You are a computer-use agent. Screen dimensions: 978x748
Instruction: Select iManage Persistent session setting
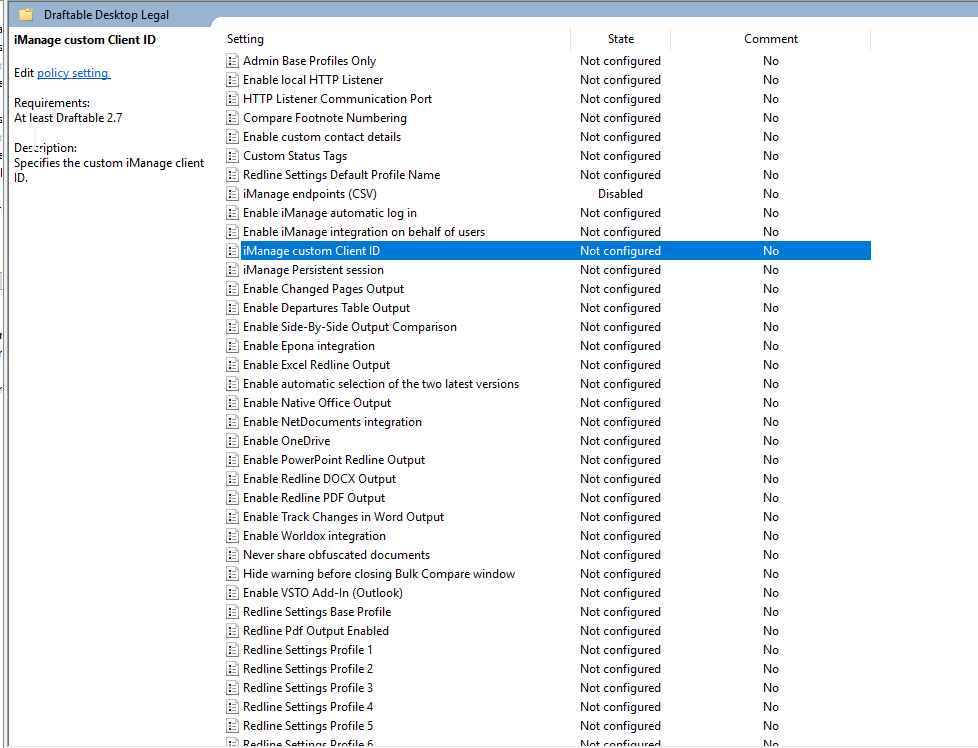coord(313,270)
